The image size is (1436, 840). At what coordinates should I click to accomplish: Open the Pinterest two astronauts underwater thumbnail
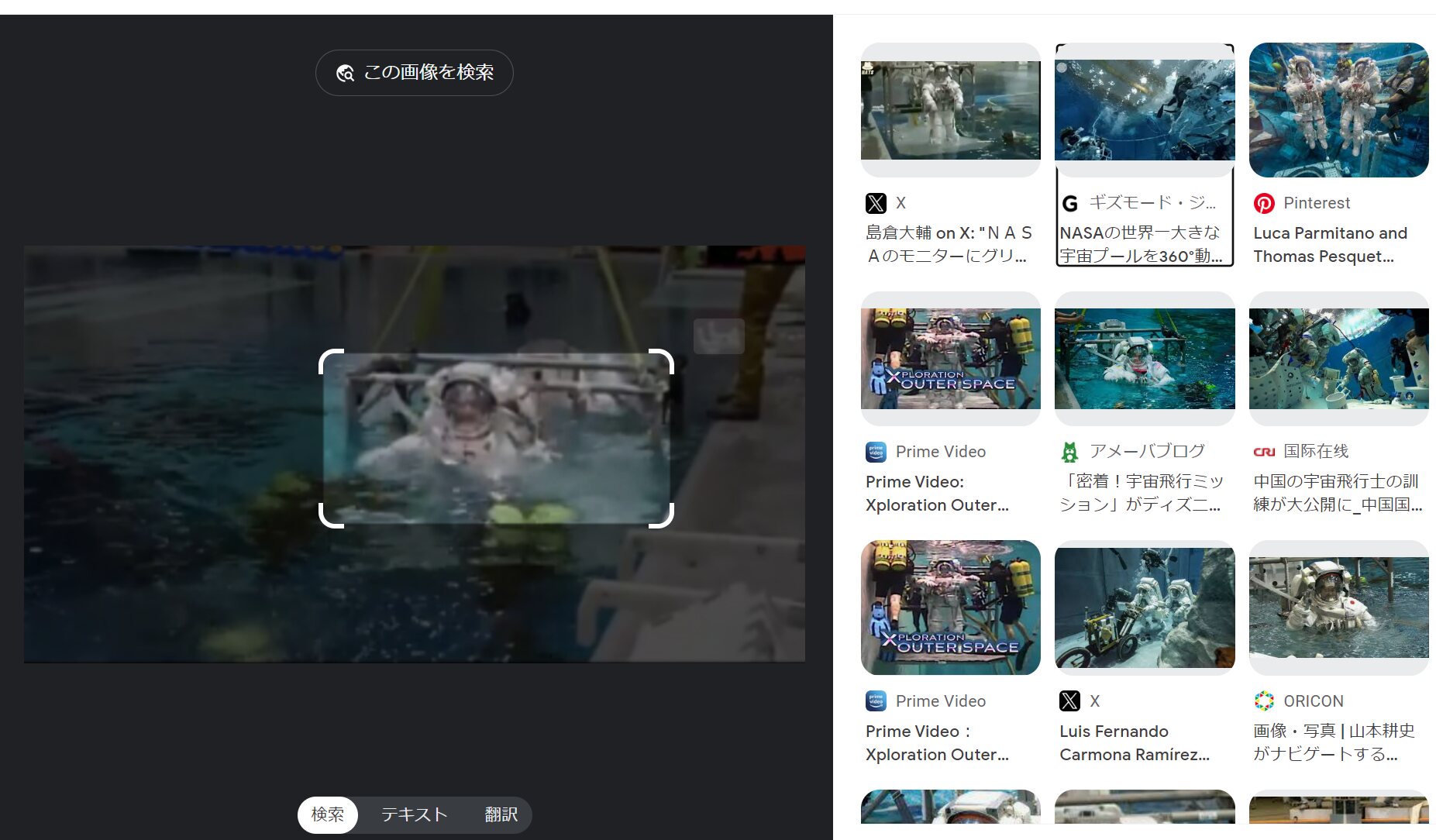pyautogui.click(x=1338, y=109)
